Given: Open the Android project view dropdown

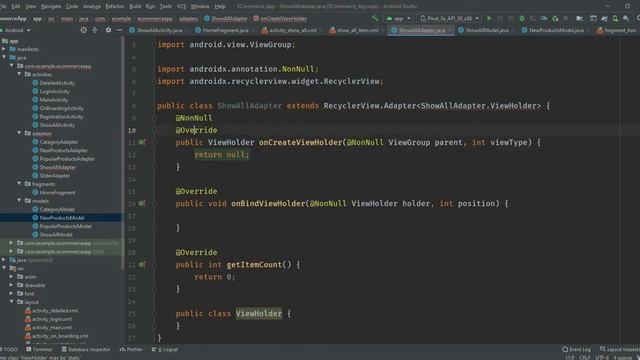Looking at the screenshot, I should click(x=16, y=30).
